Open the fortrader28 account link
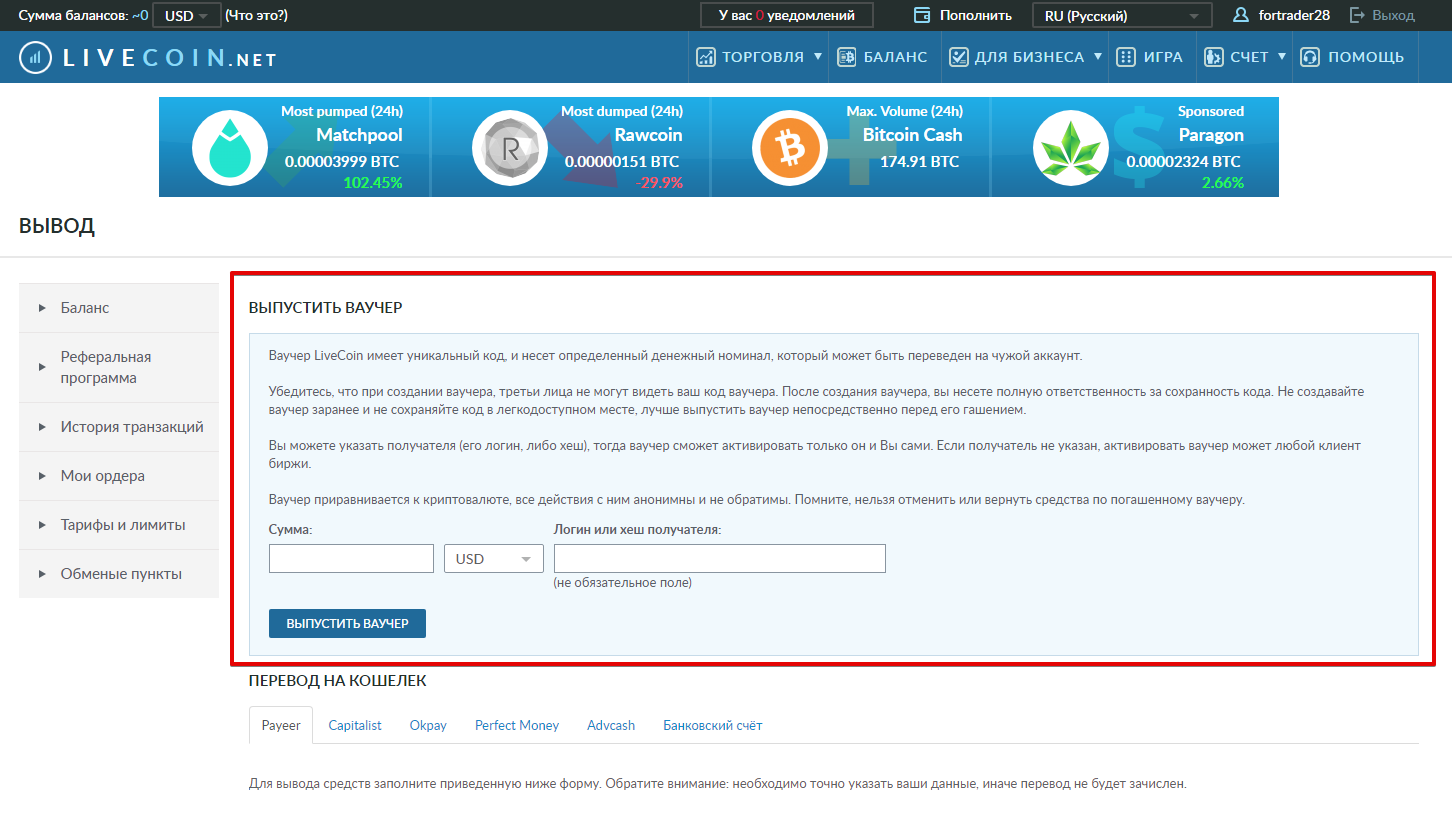Viewport: 1452px width, 824px height. 1294,15
